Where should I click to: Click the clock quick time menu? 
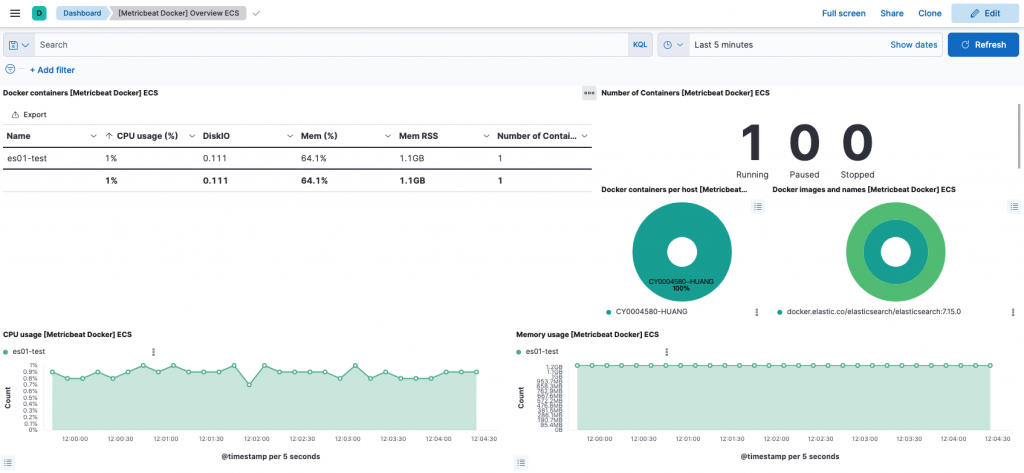(x=673, y=45)
